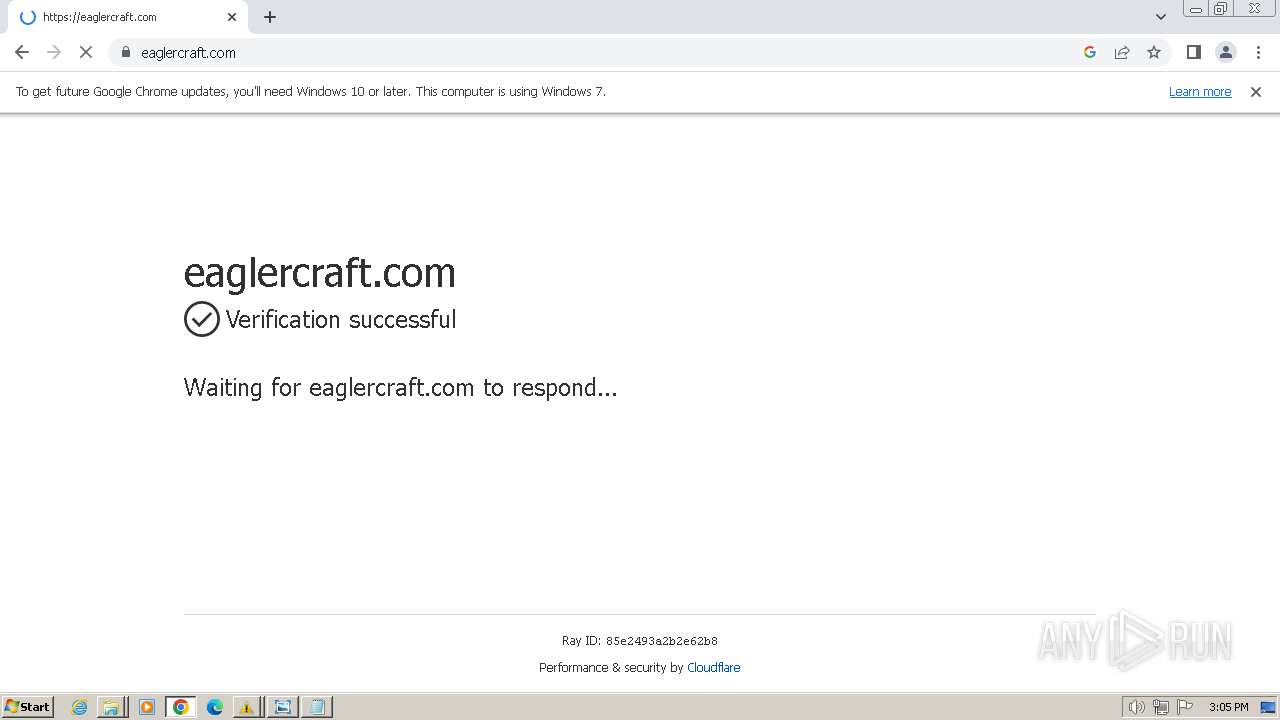Open the Chrome profile avatar menu
Viewport: 1280px width, 720px height.
click(x=1226, y=52)
